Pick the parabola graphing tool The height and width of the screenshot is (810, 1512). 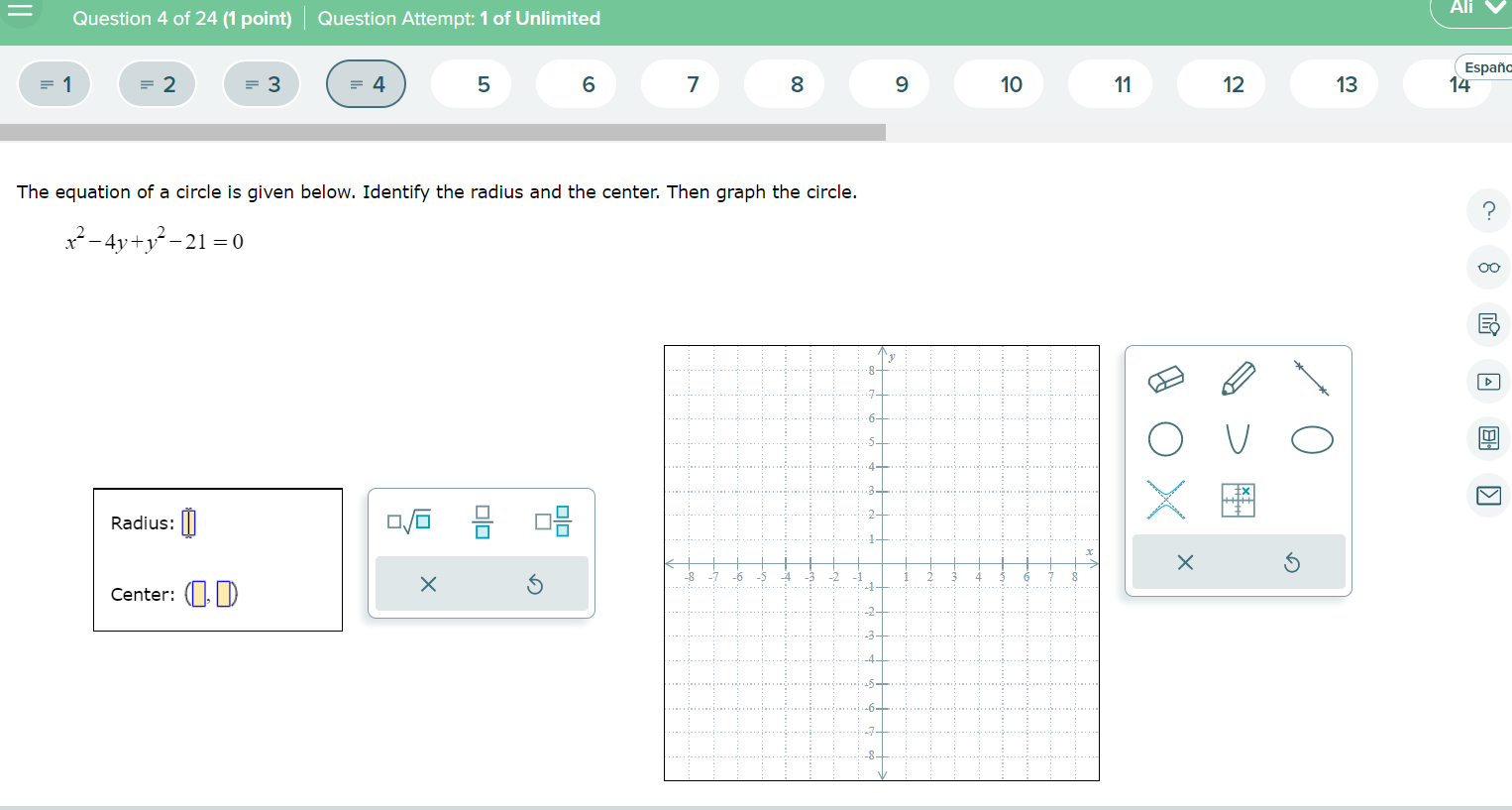[x=1236, y=440]
